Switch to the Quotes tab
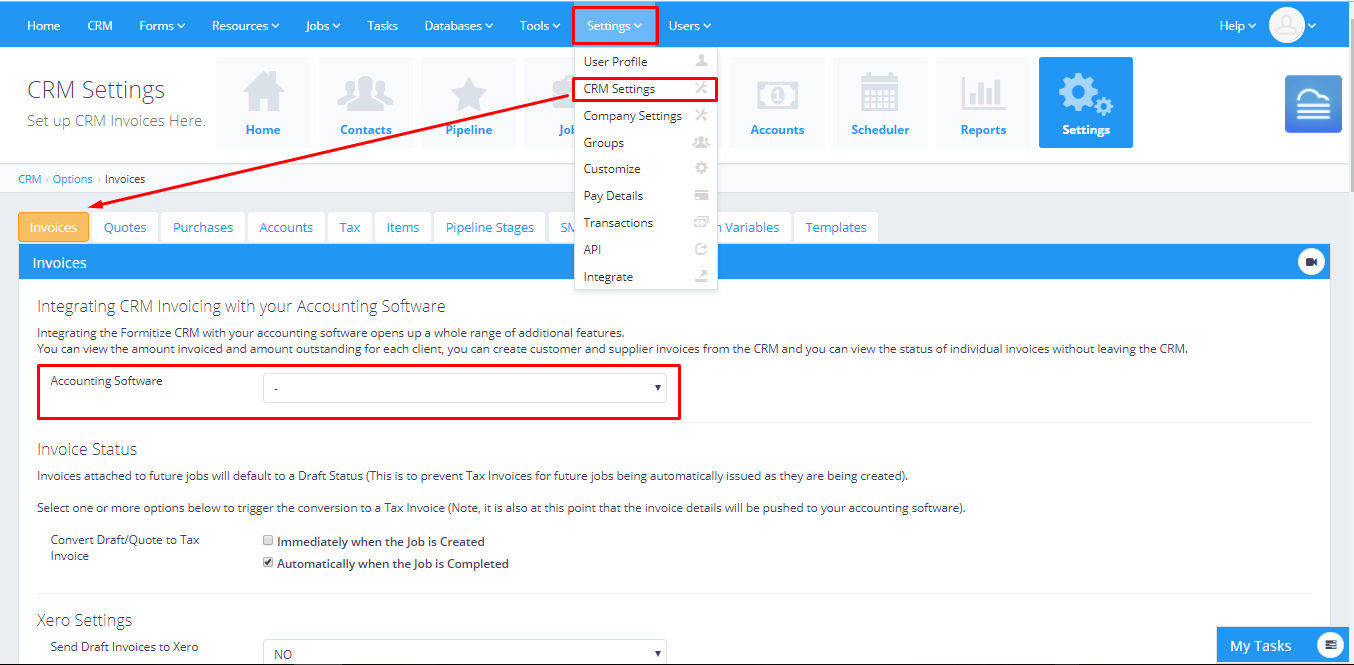1354x665 pixels. pyautogui.click(x=124, y=227)
